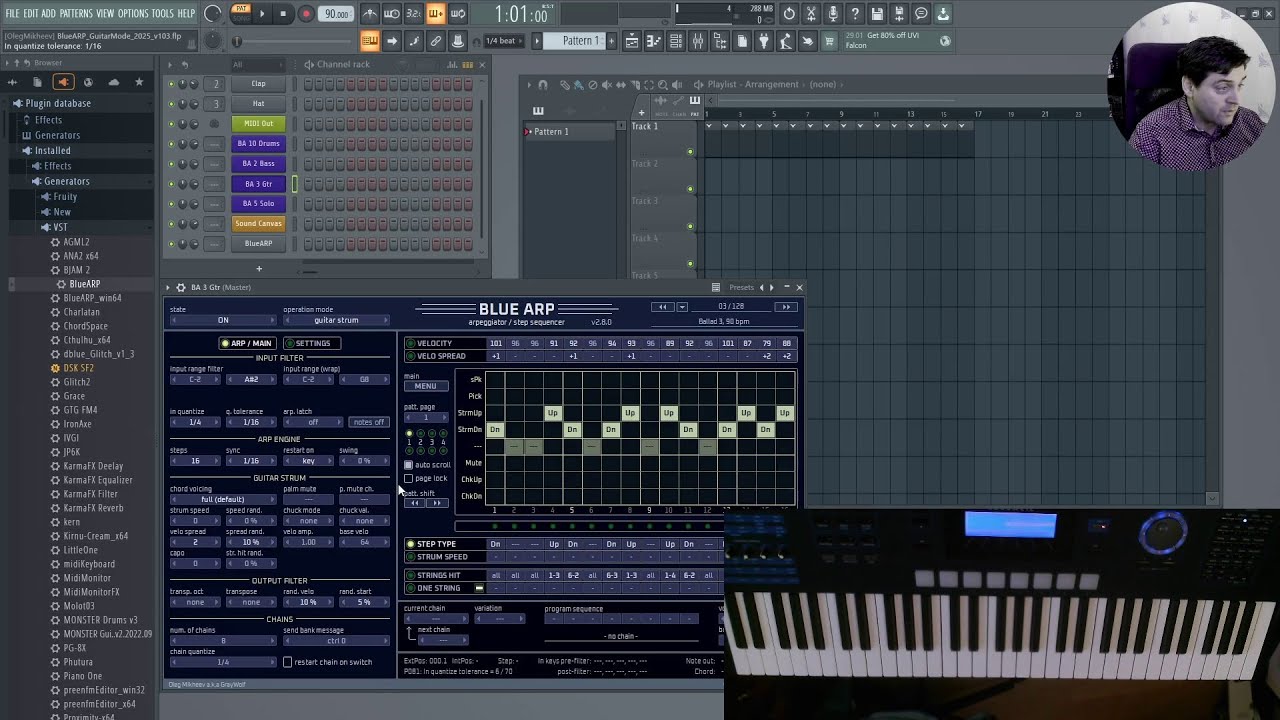1280x720 pixels.
Task: Toggle the ONE STRING lane power indicator
Action: 411,588
